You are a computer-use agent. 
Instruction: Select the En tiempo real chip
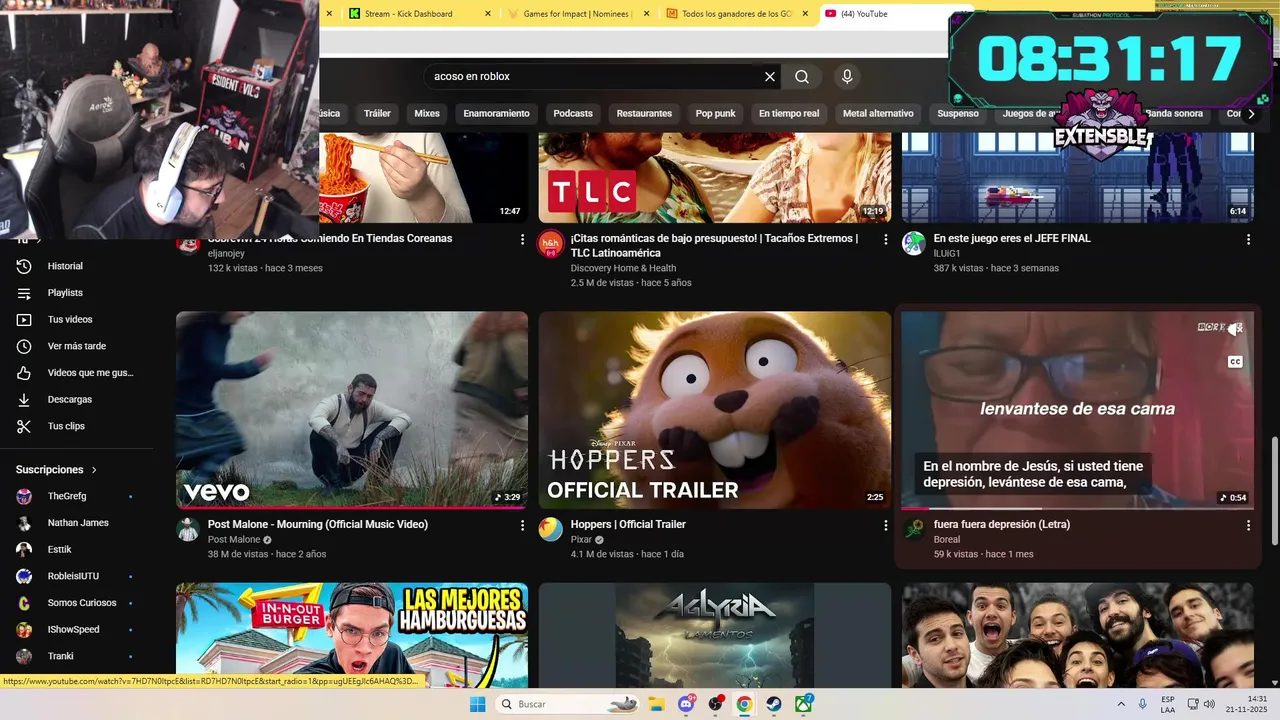[789, 114]
